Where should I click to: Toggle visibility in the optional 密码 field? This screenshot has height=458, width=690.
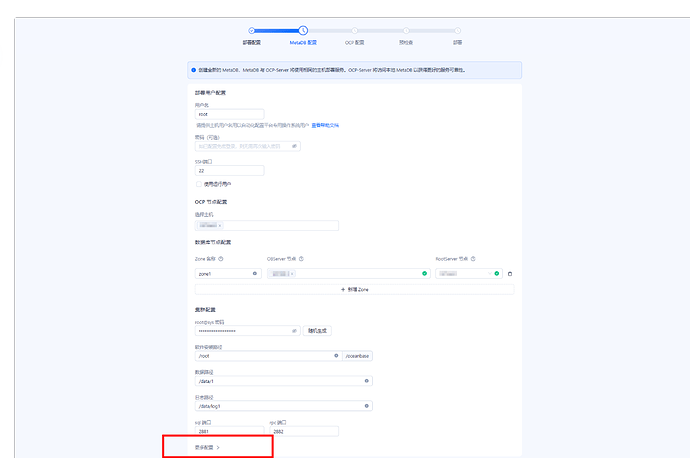[294, 146]
